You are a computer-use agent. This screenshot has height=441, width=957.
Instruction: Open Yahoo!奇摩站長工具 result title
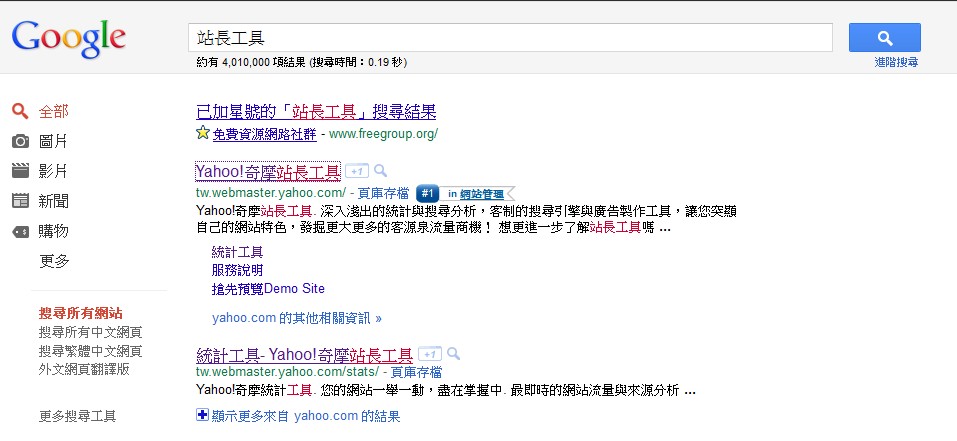[268, 172]
